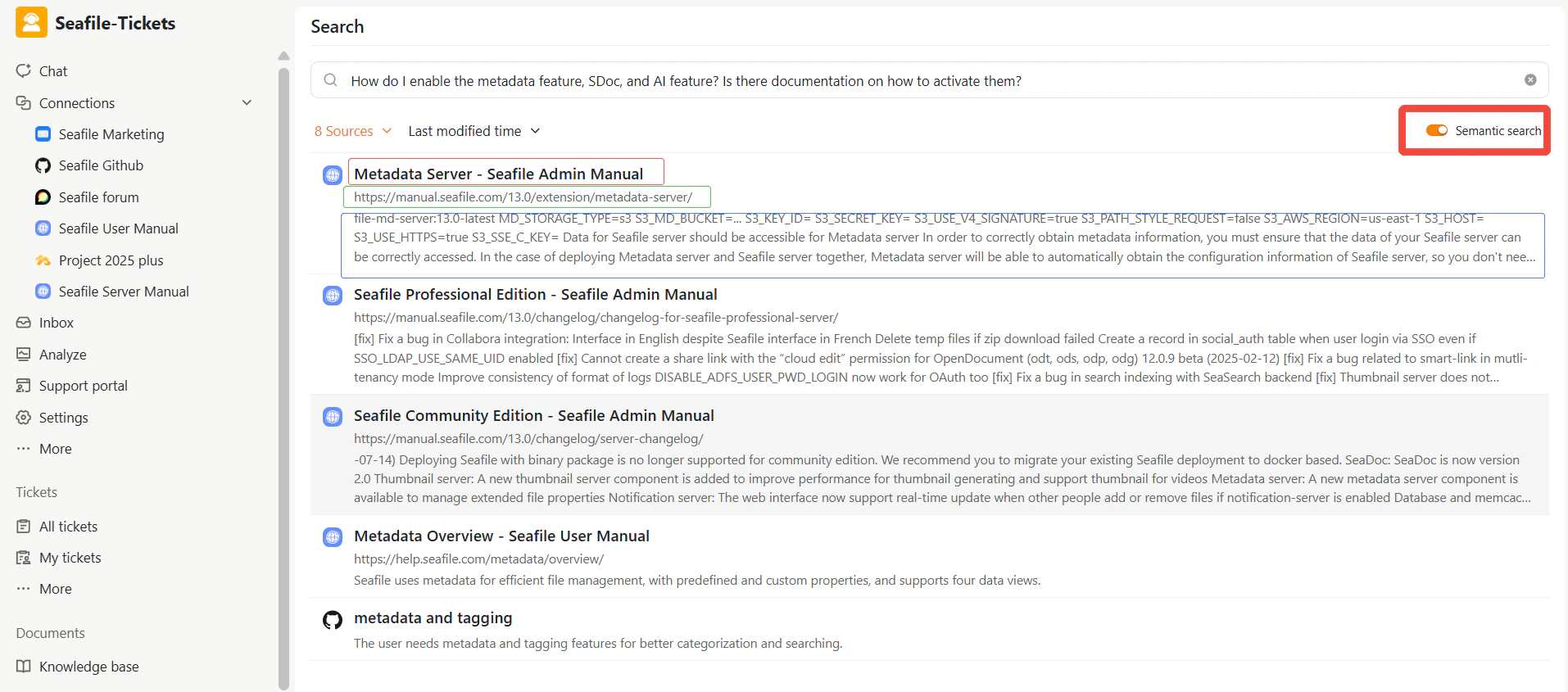Image resolution: width=1568 pixels, height=692 pixels.
Task: Expand More below My tickets
Action: click(55, 589)
